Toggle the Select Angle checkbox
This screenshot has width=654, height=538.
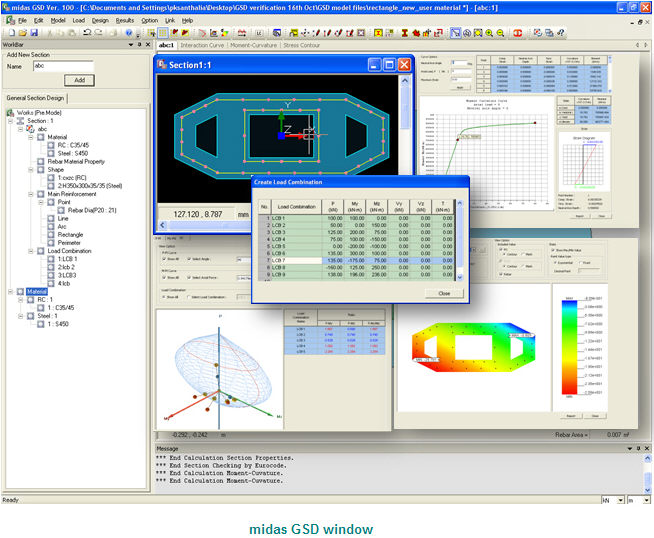[189, 259]
